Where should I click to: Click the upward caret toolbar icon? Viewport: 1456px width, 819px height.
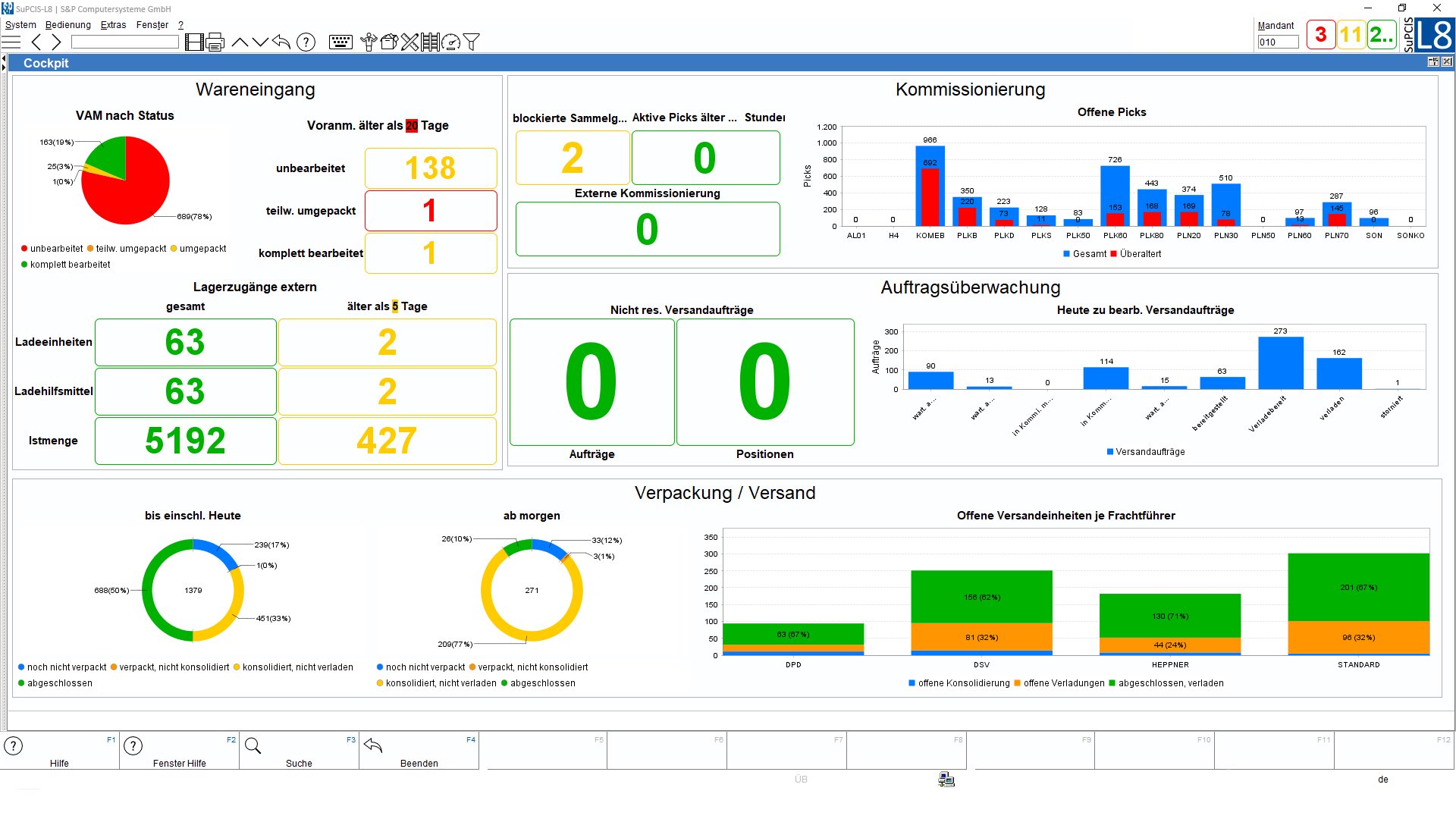[240, 42]
